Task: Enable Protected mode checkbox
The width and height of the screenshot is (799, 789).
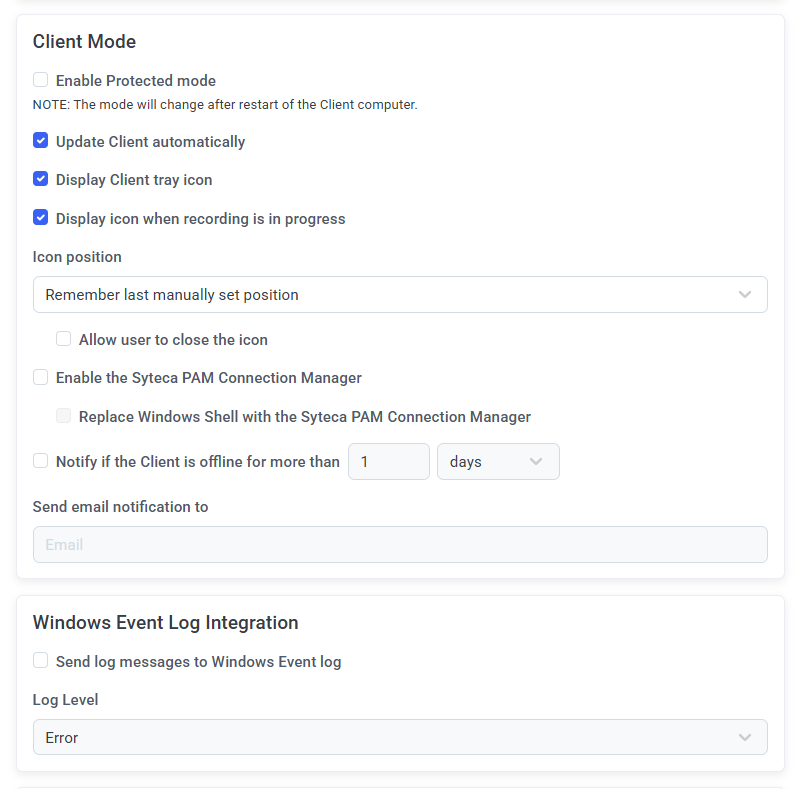Action: (41, 80)
